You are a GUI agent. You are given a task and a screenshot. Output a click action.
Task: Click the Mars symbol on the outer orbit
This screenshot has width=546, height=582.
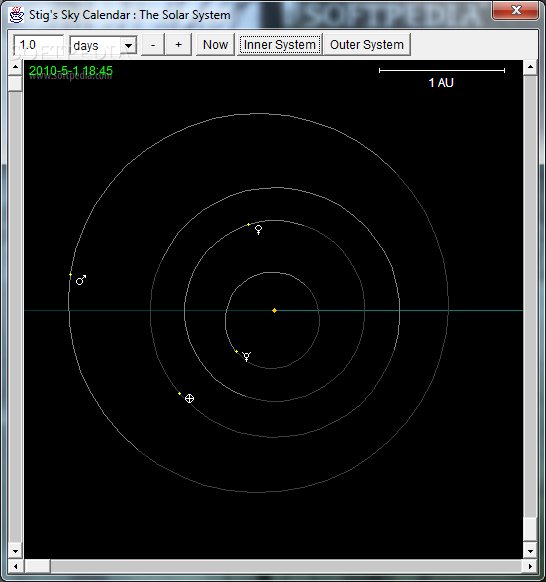pyautogui.click(x=81, y=280)
